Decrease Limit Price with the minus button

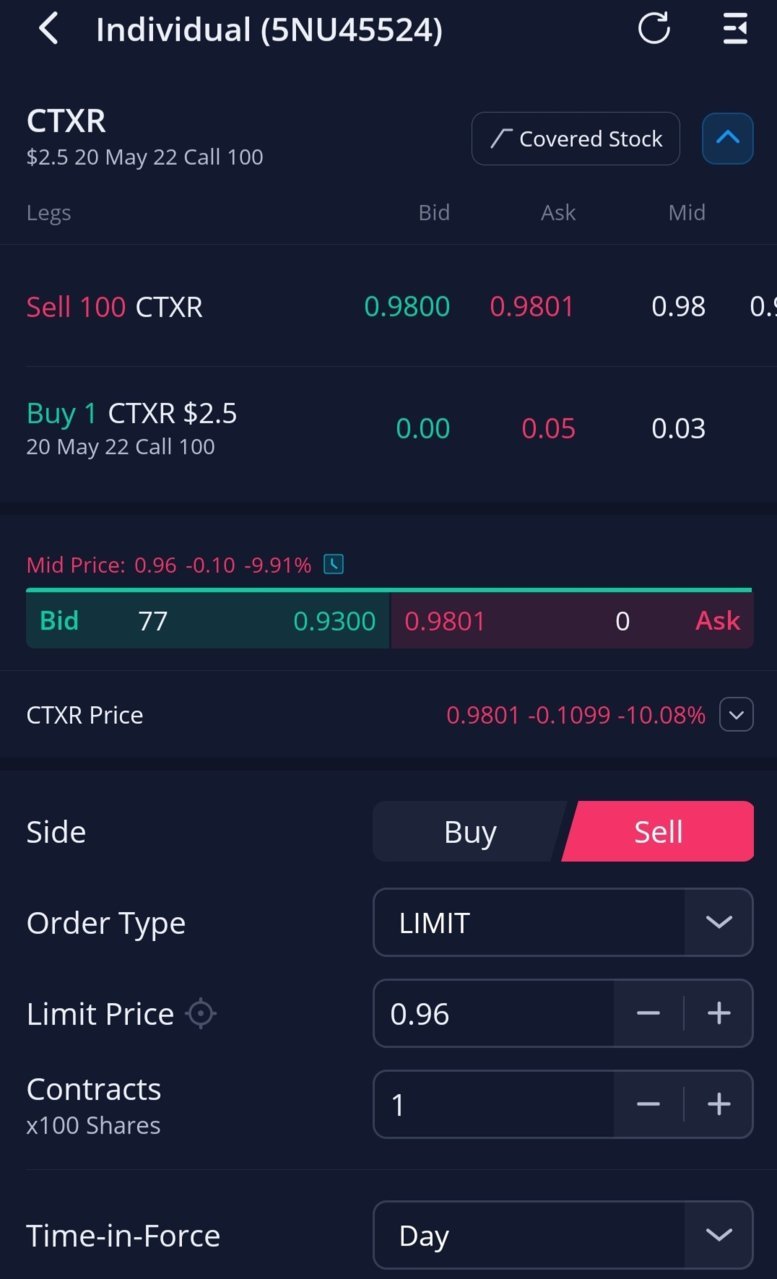648,1014
